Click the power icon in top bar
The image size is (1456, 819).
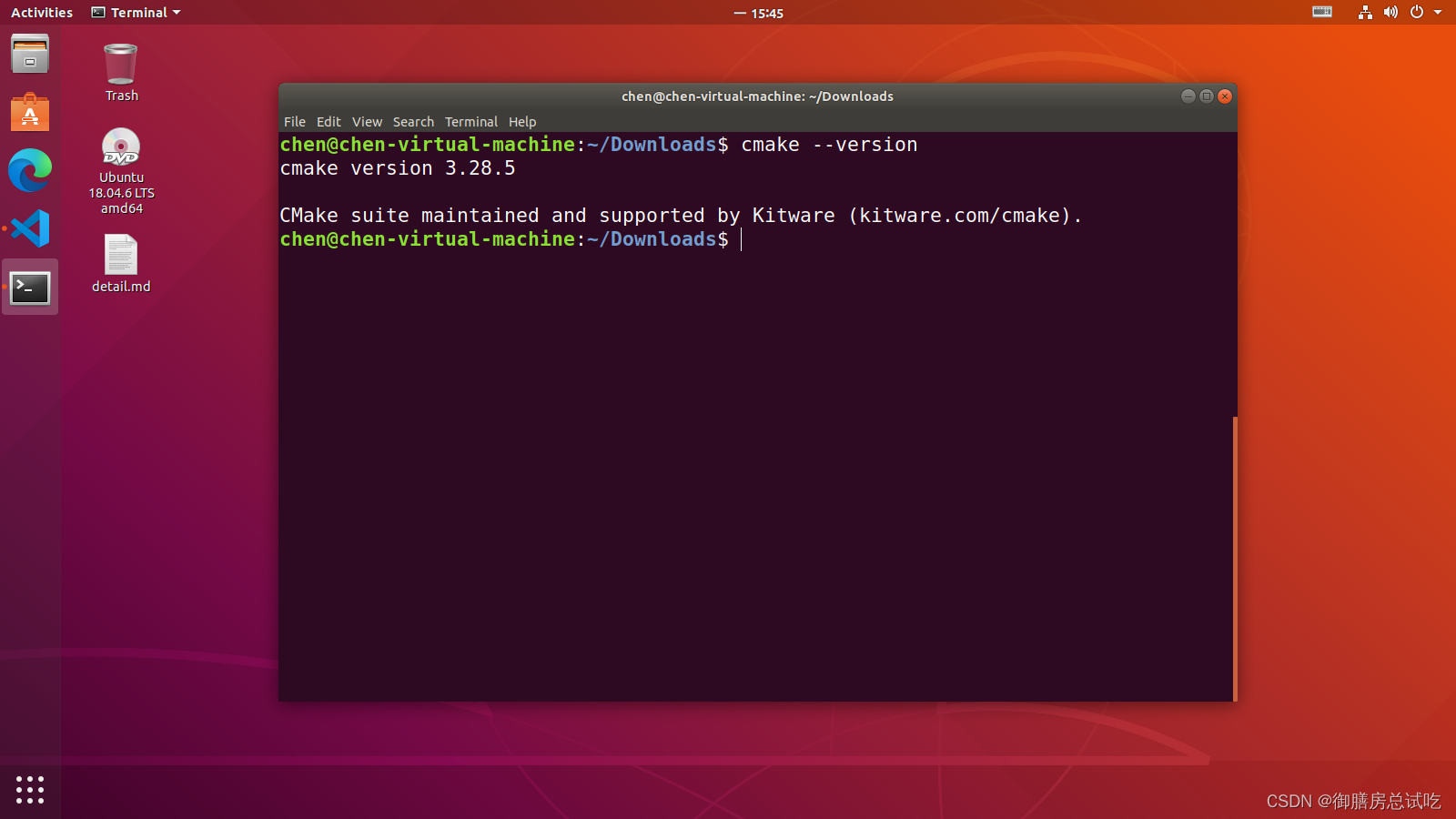click(x=1417, y=12)
